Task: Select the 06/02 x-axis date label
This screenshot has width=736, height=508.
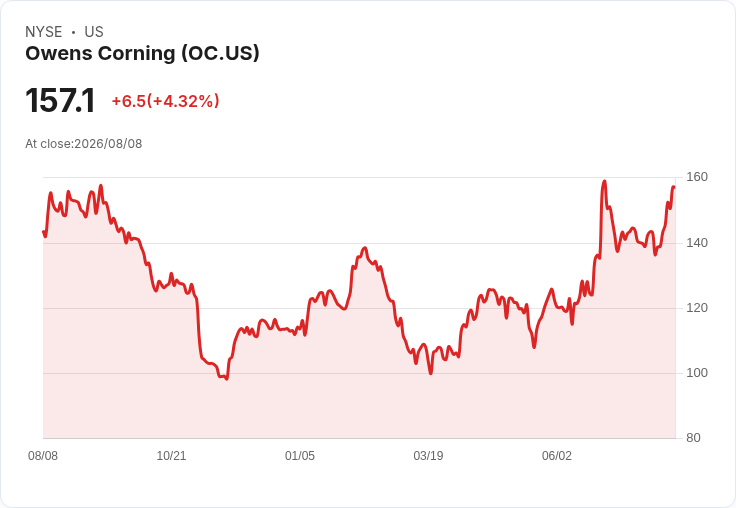Action: pyautogui.click(x=557, y=455)
